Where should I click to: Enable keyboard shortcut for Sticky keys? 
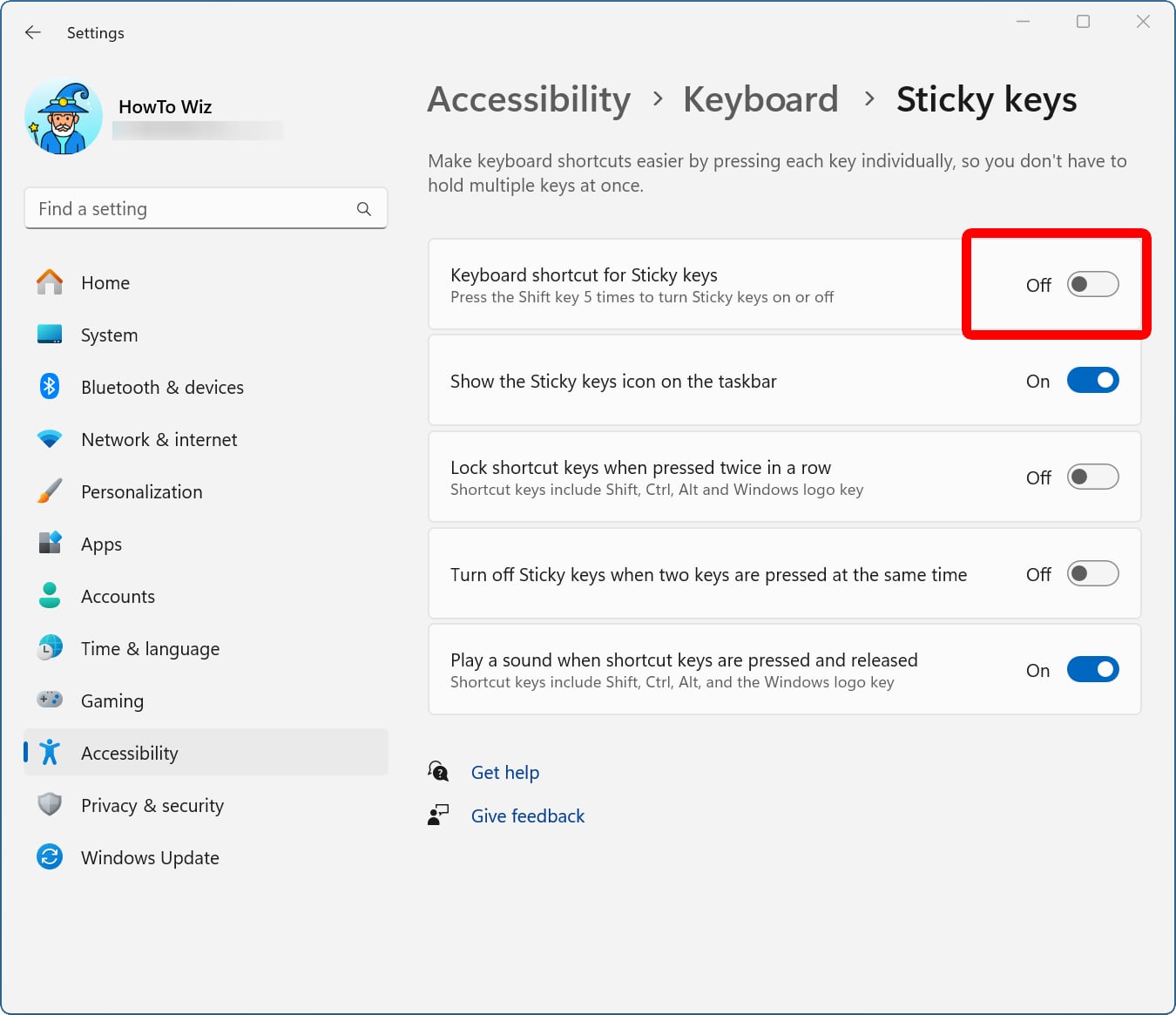[1092, 284]
